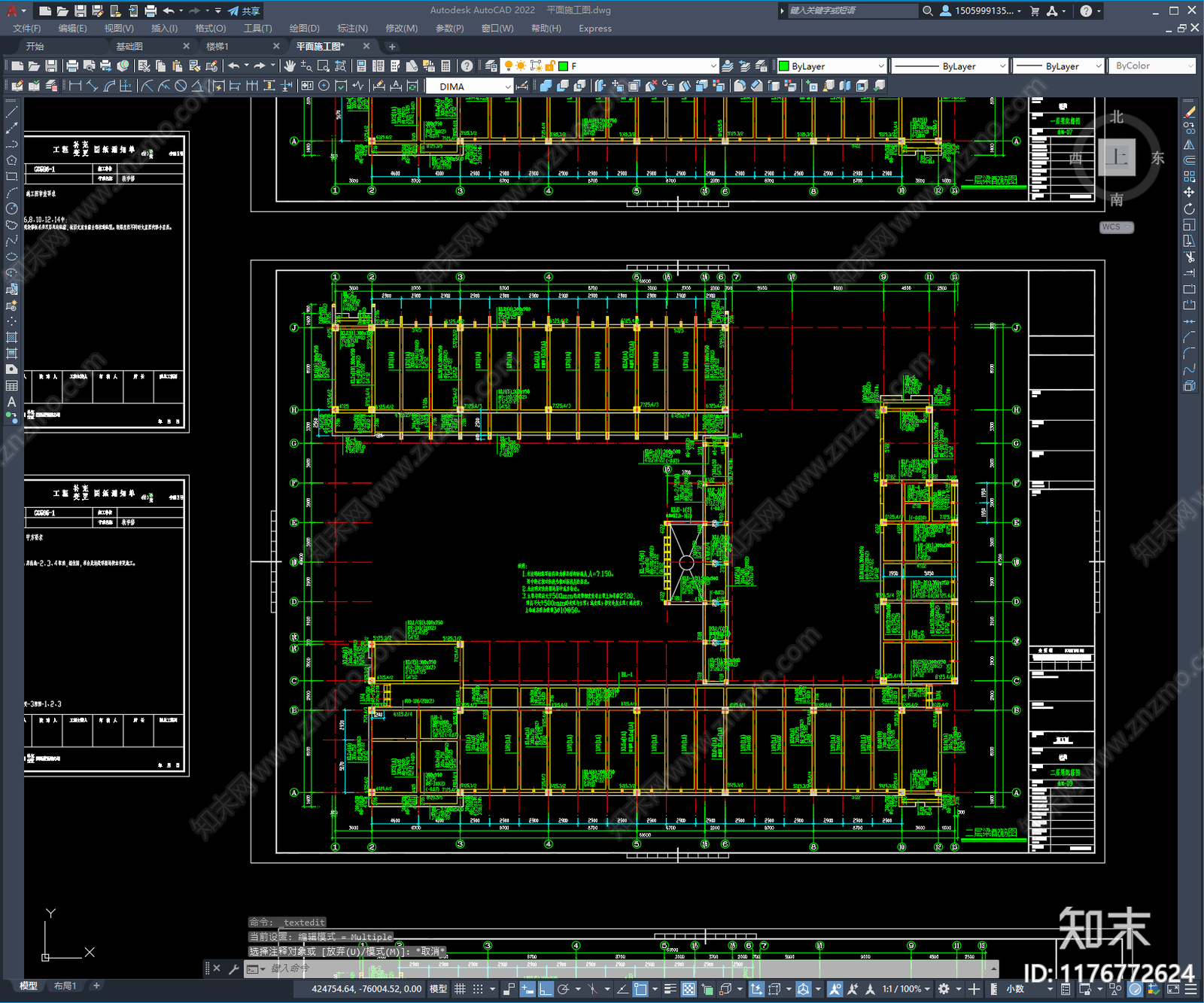Click the green ByLayer color swatch

(783, 66)
